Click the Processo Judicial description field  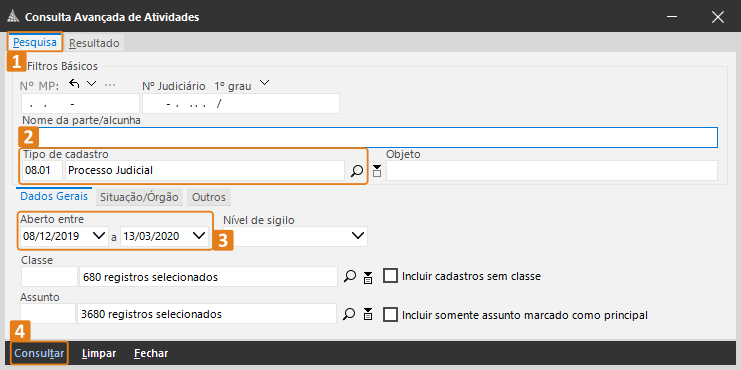[205, 171]
